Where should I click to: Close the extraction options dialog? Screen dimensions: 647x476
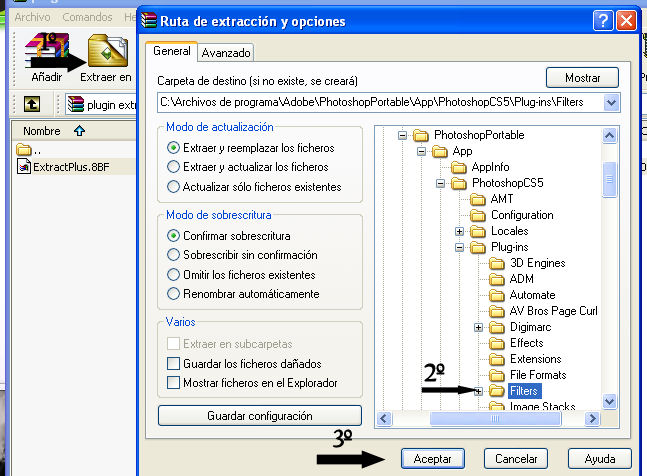coord(626,21)
